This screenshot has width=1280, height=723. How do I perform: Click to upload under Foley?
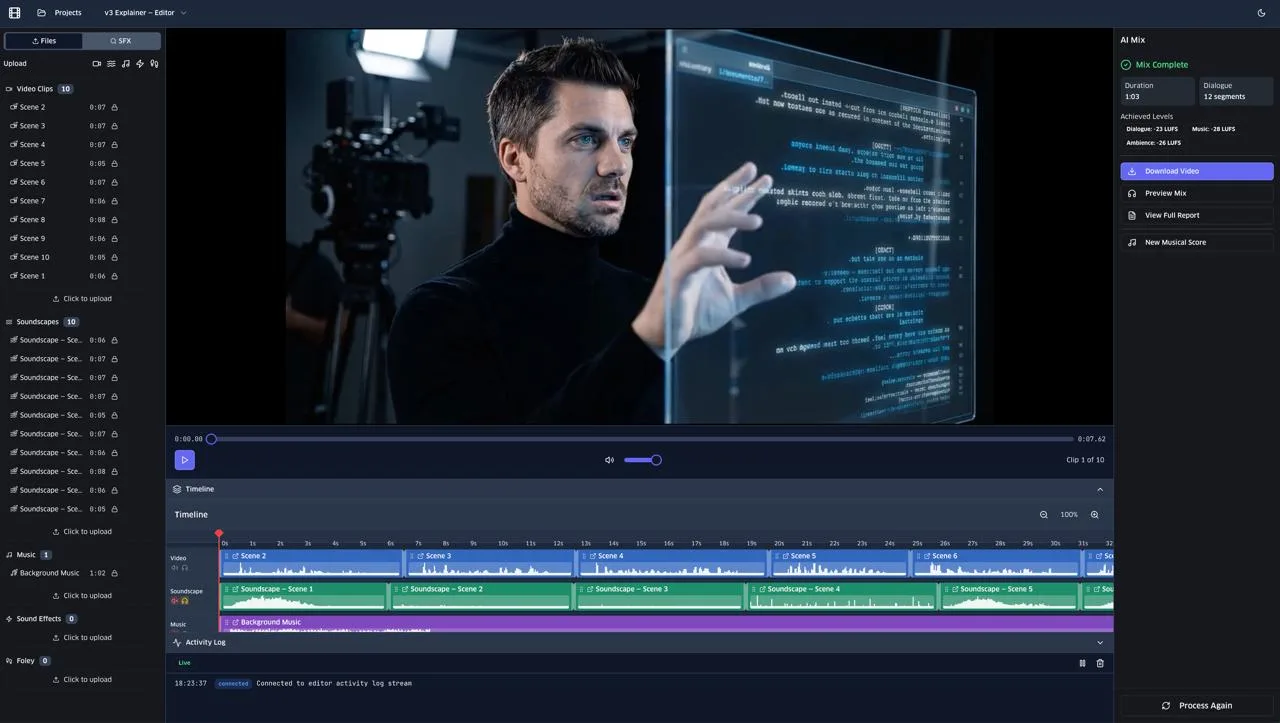click(82, 680)
